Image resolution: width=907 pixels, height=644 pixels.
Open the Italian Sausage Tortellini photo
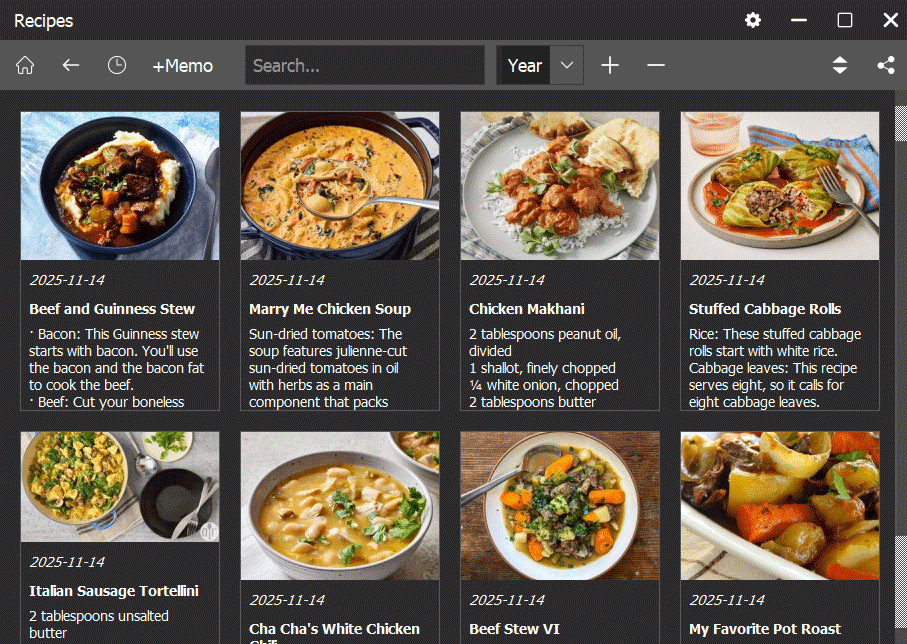pos(120,486)
